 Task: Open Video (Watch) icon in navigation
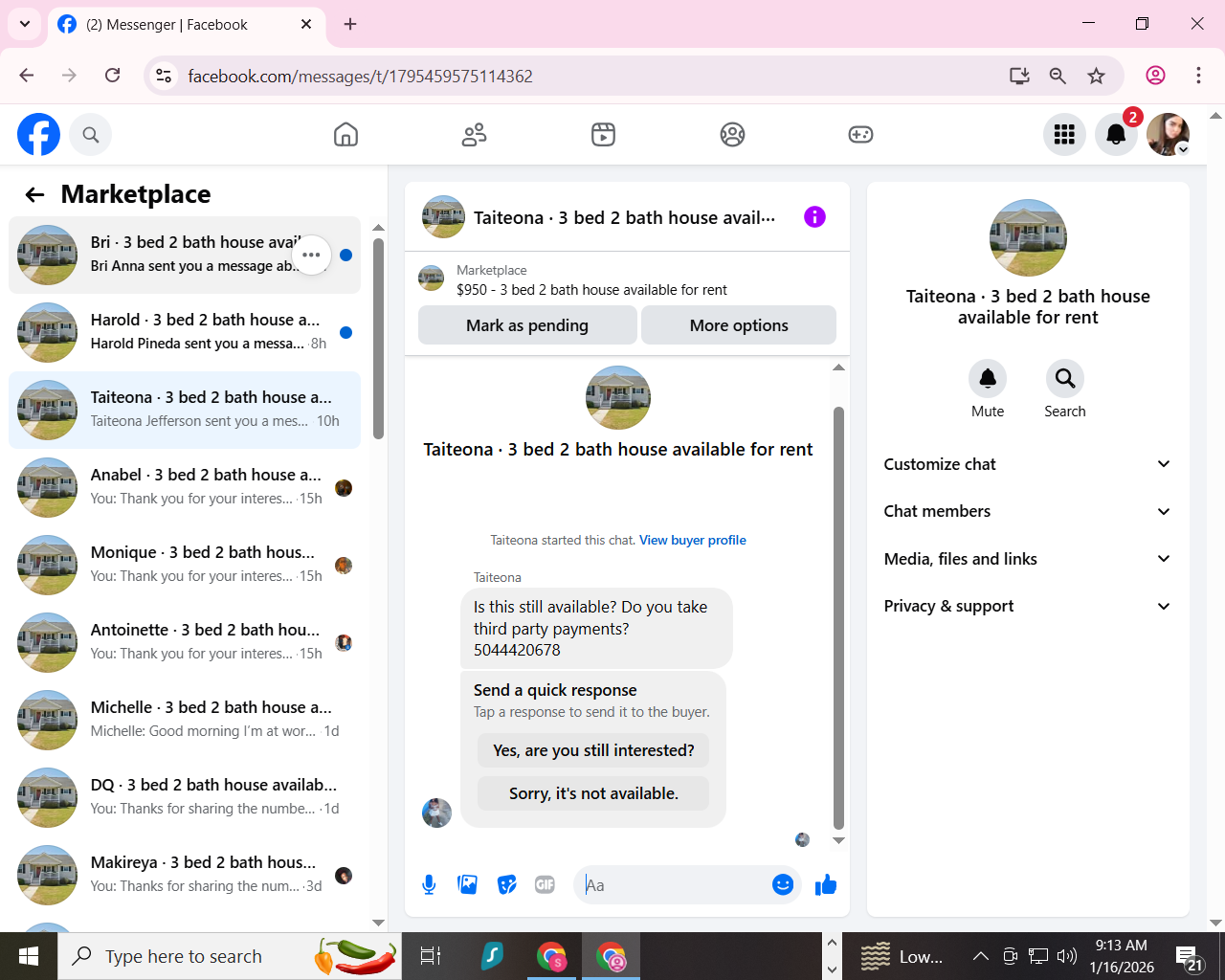[603, 135]
